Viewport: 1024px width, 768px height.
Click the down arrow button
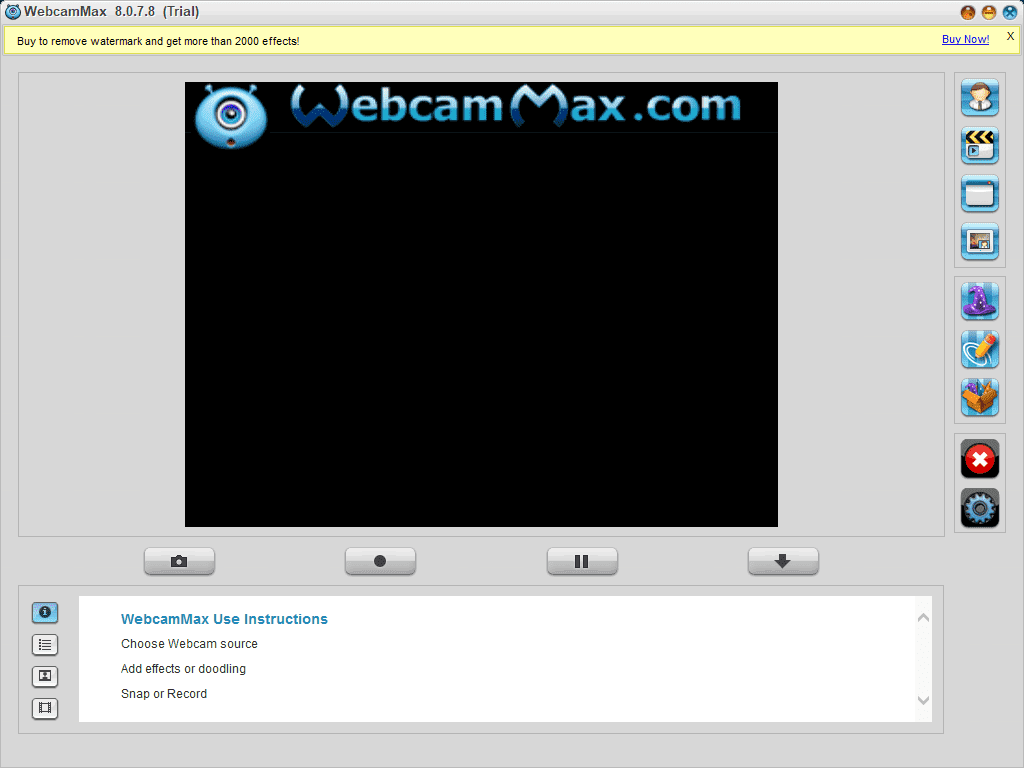click(x=783, y=561)
